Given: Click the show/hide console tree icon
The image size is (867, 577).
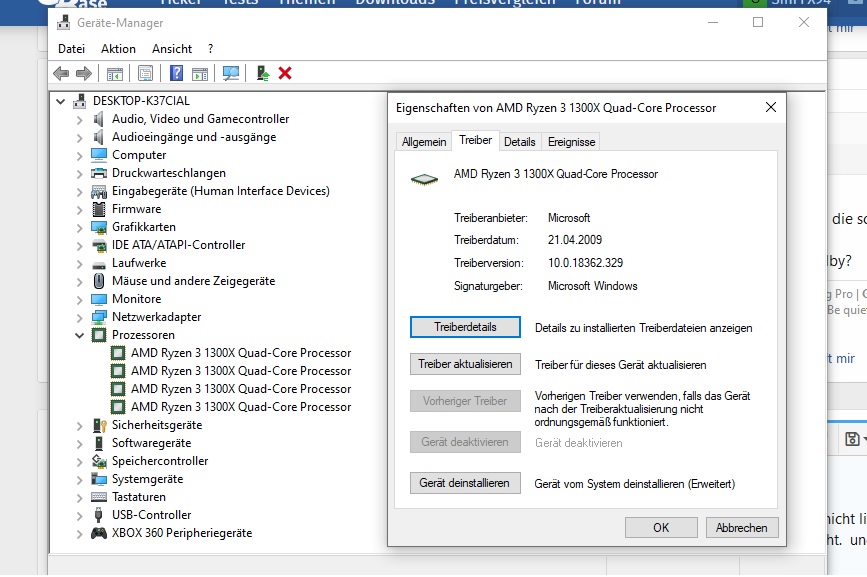Looking at the screenshot, I should [114, 73].
